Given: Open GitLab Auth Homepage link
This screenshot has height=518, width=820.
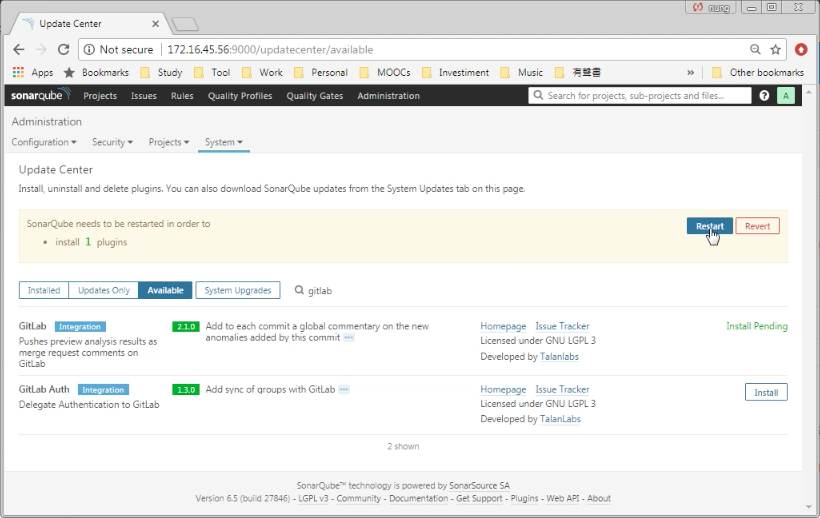Looking at the screenshot, I should coord(503,389).
